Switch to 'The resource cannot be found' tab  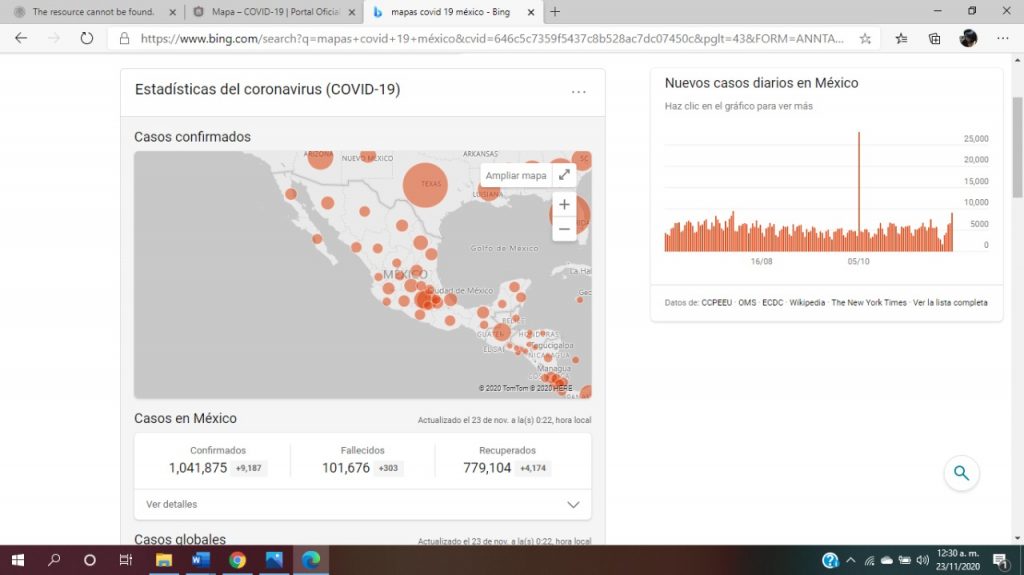[93, 12]
